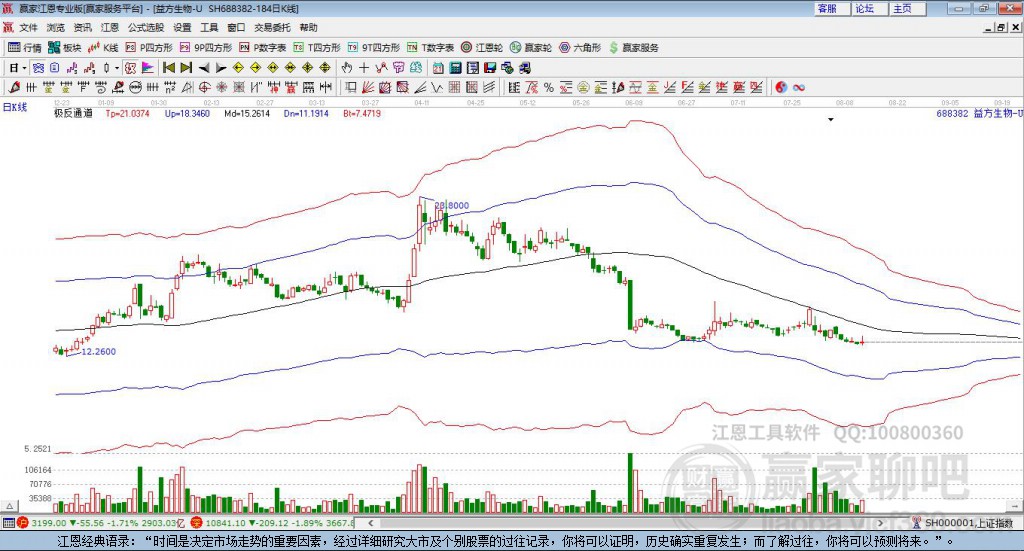Jump to the last bar
Viewport: 1024px width, 551px height.
[186, 68]
